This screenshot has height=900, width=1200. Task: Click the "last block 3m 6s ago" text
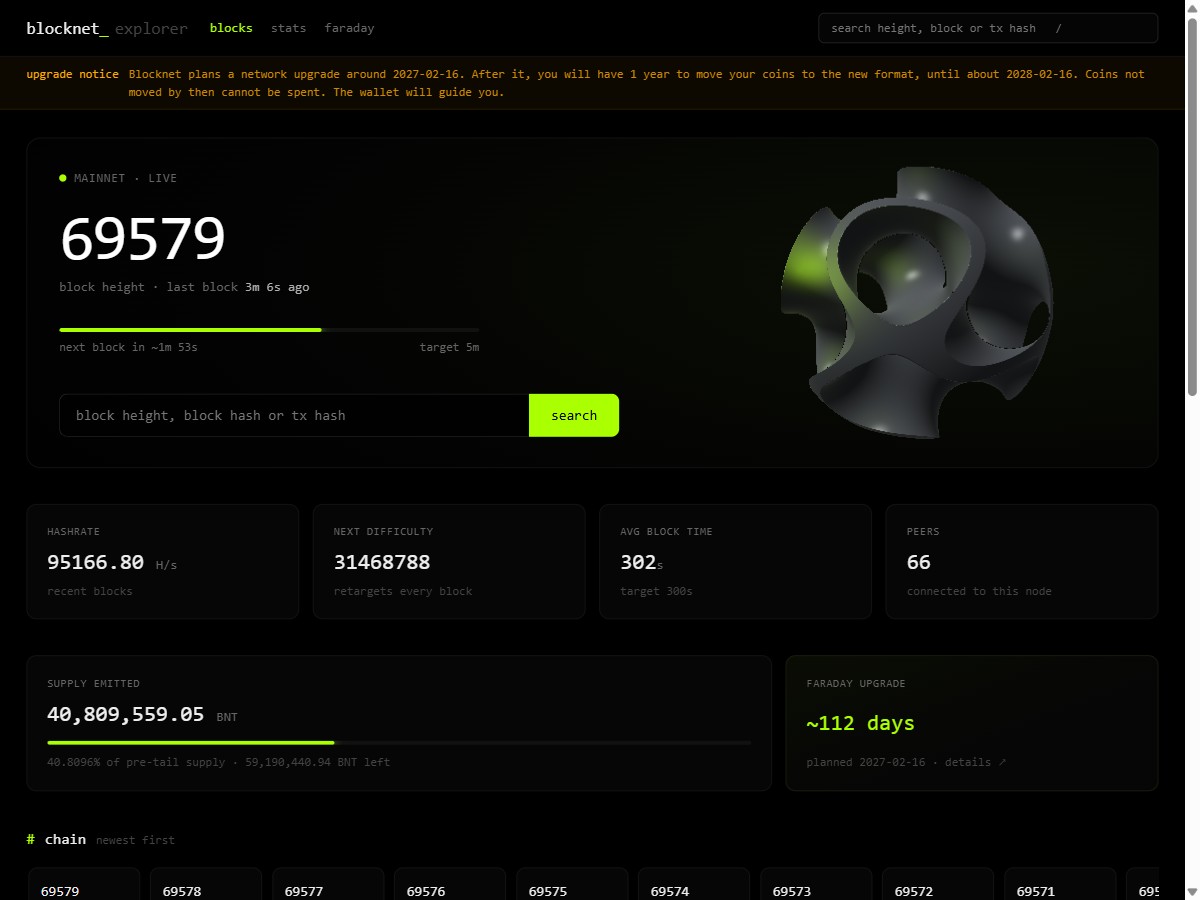click(238, 287)
